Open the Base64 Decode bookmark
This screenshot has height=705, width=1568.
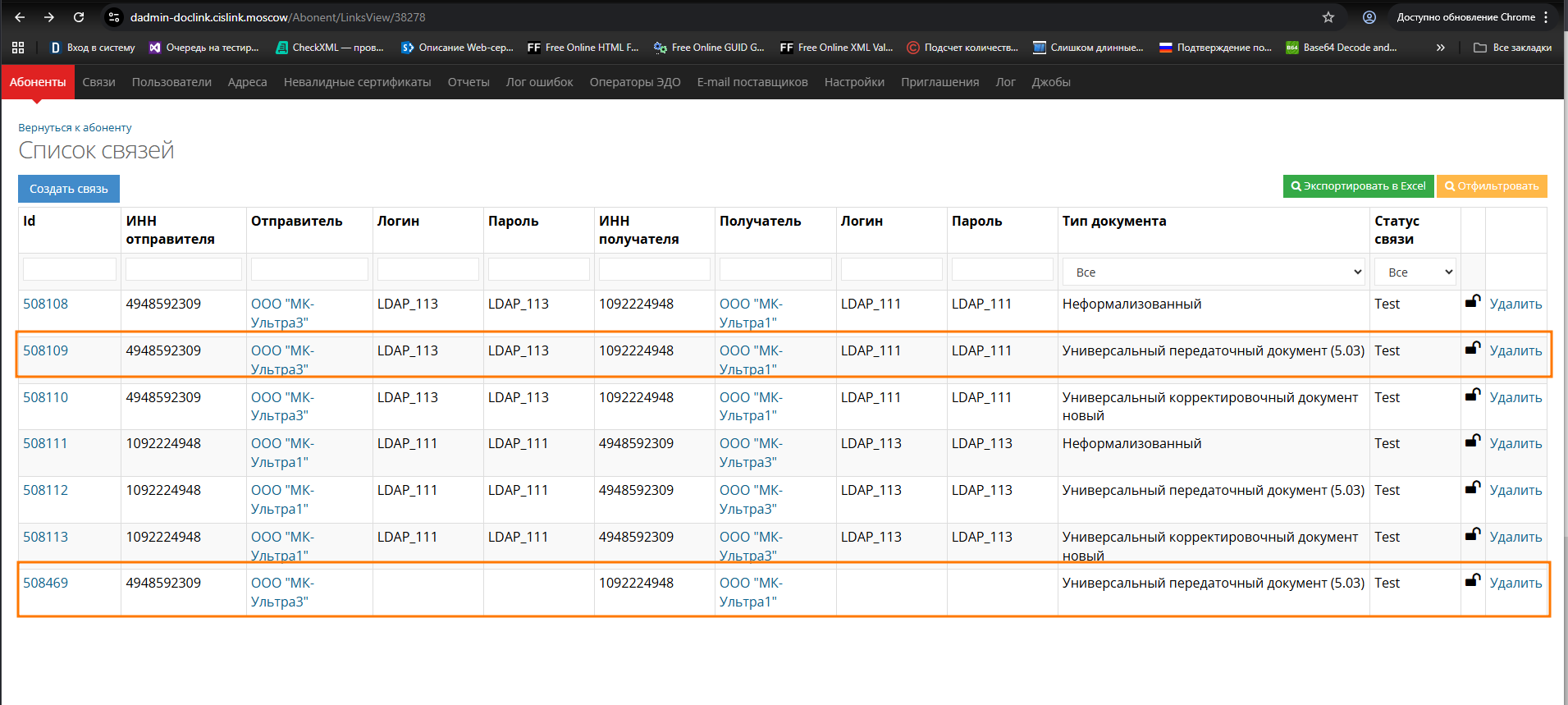pyautogui.click(x=1342, y=48)
